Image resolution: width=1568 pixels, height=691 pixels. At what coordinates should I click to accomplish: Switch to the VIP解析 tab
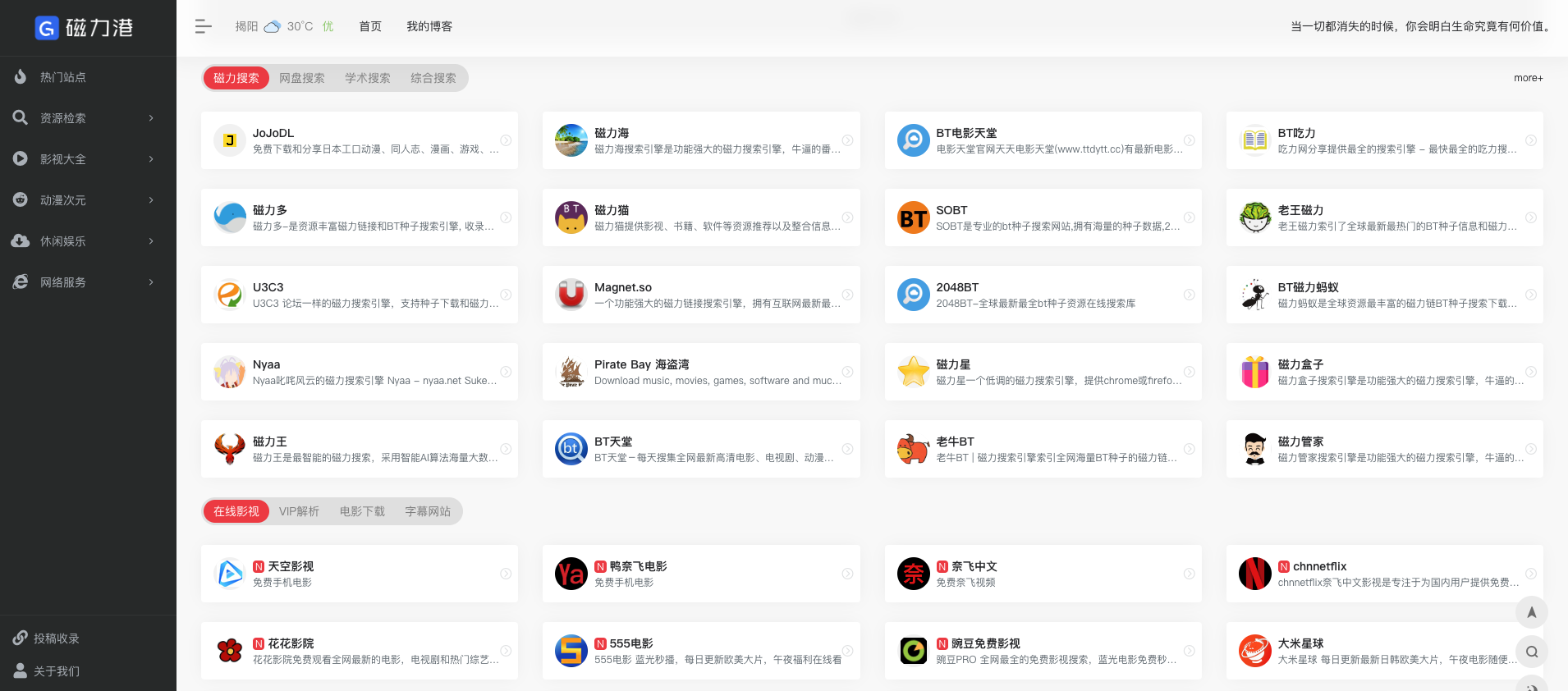(299, 511)
